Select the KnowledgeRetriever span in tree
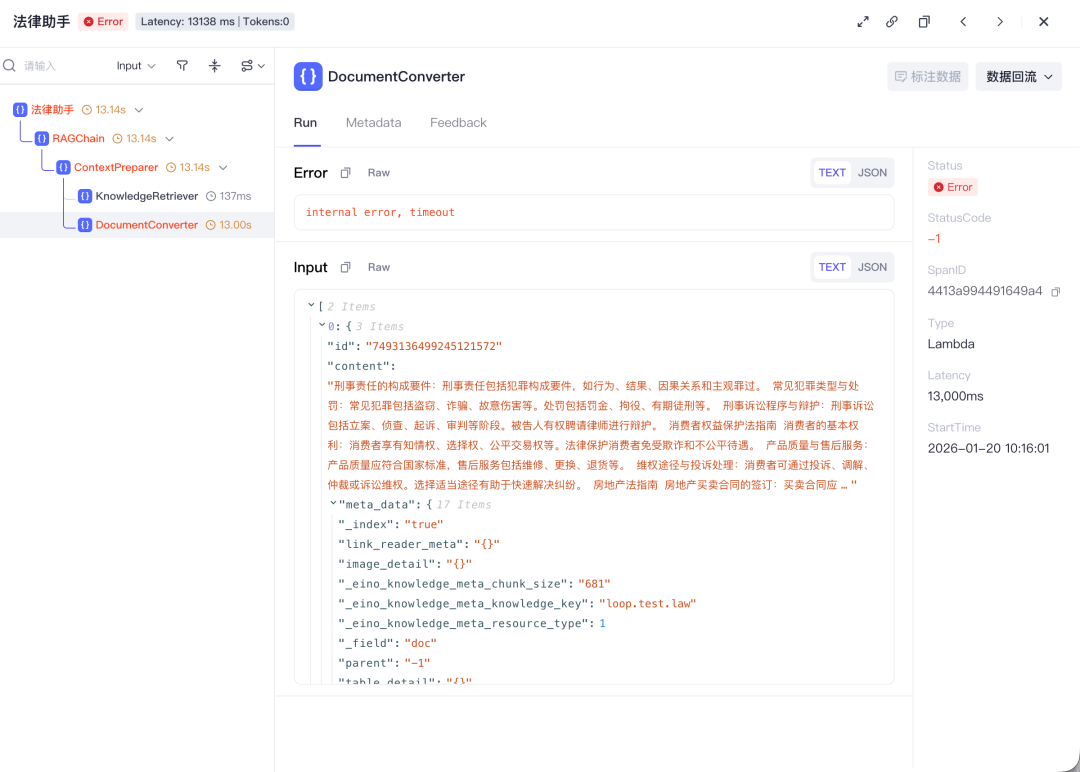The image size is (1080, 772). pos(146,196)
